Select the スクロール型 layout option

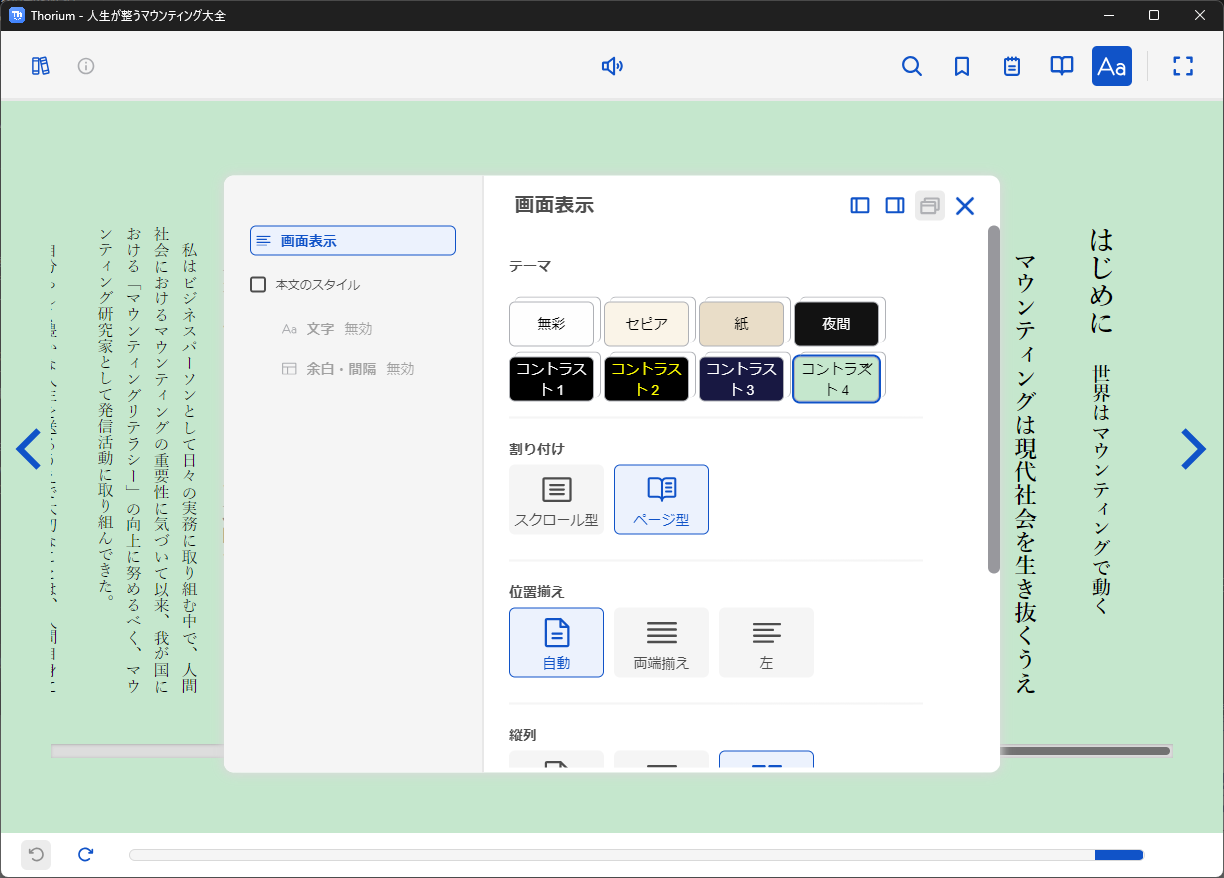[556, 499]
